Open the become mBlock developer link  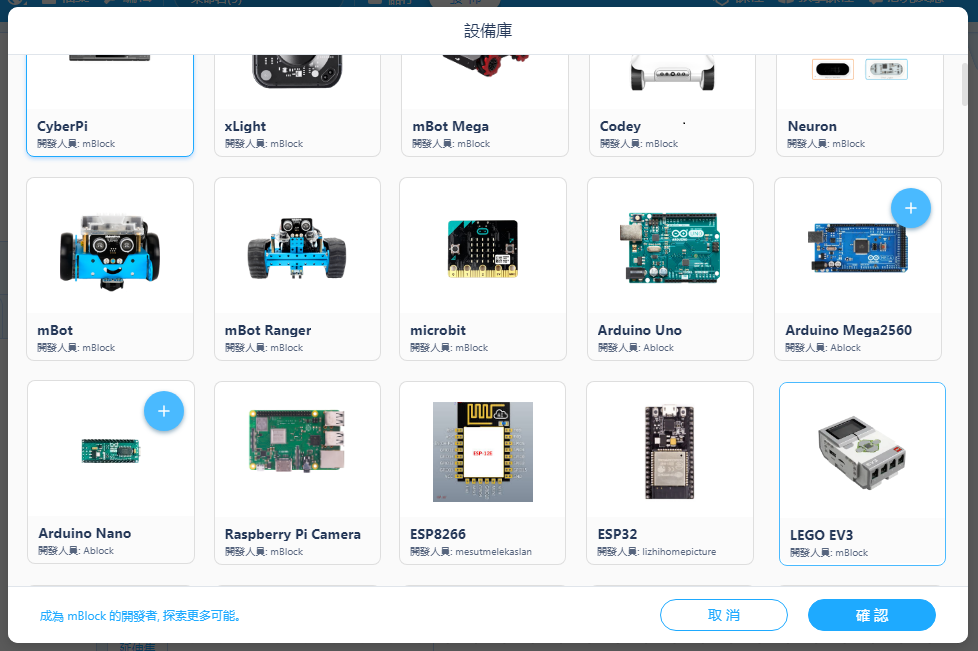140,616
